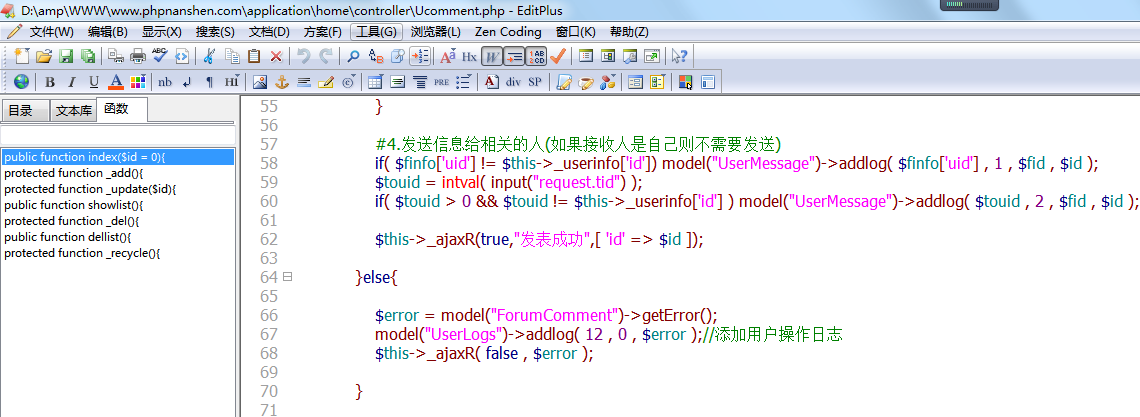Screen dimensions: 1140x417
Task: Toggle word wrap W button
Action: (x=492, y=56)
